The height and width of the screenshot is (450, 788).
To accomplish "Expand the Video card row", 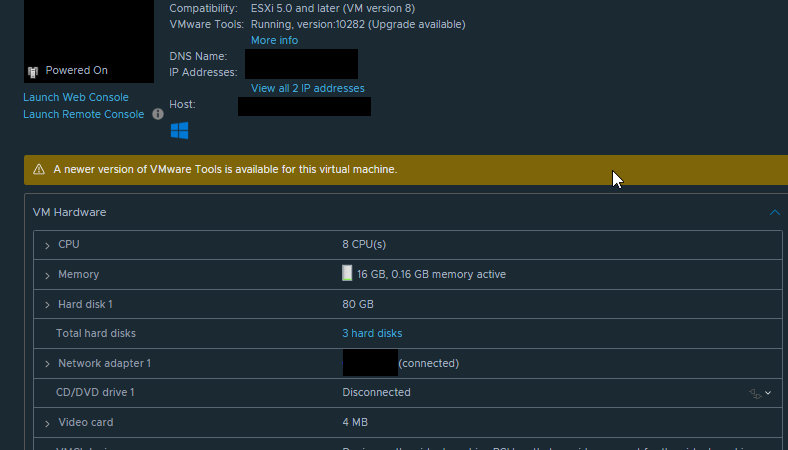I will coord(47,423).
